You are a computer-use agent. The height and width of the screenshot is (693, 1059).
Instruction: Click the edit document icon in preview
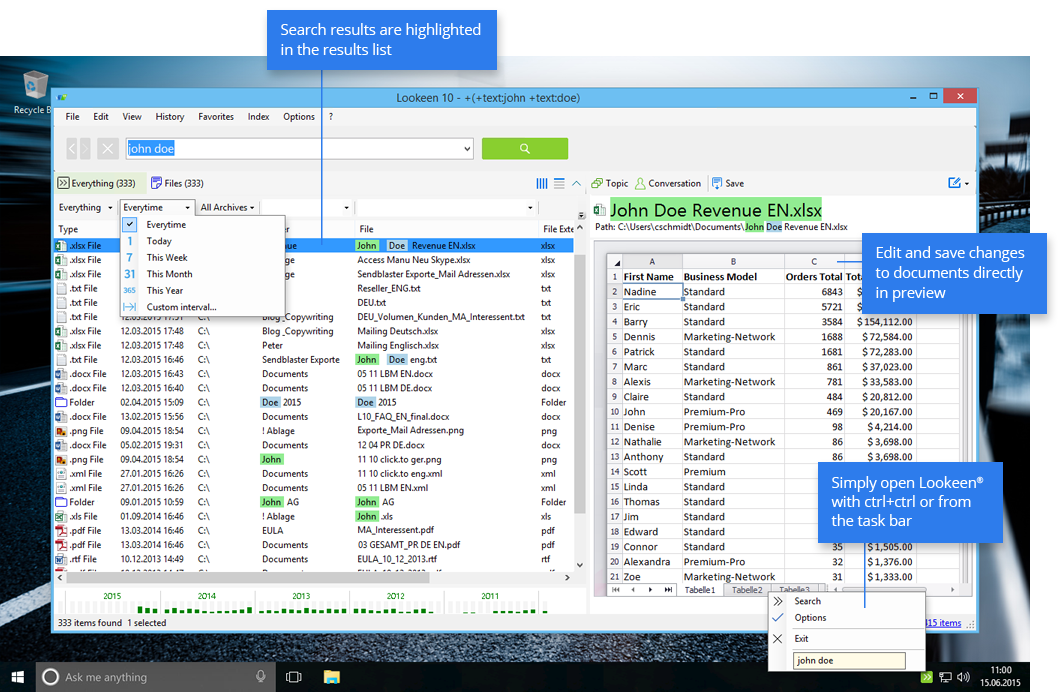(x=954, y=184)
